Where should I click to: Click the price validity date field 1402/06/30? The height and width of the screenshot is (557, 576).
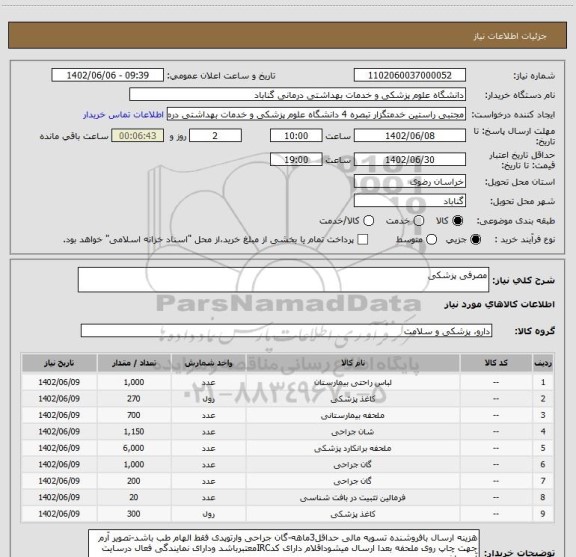click(x=410, y=159)
